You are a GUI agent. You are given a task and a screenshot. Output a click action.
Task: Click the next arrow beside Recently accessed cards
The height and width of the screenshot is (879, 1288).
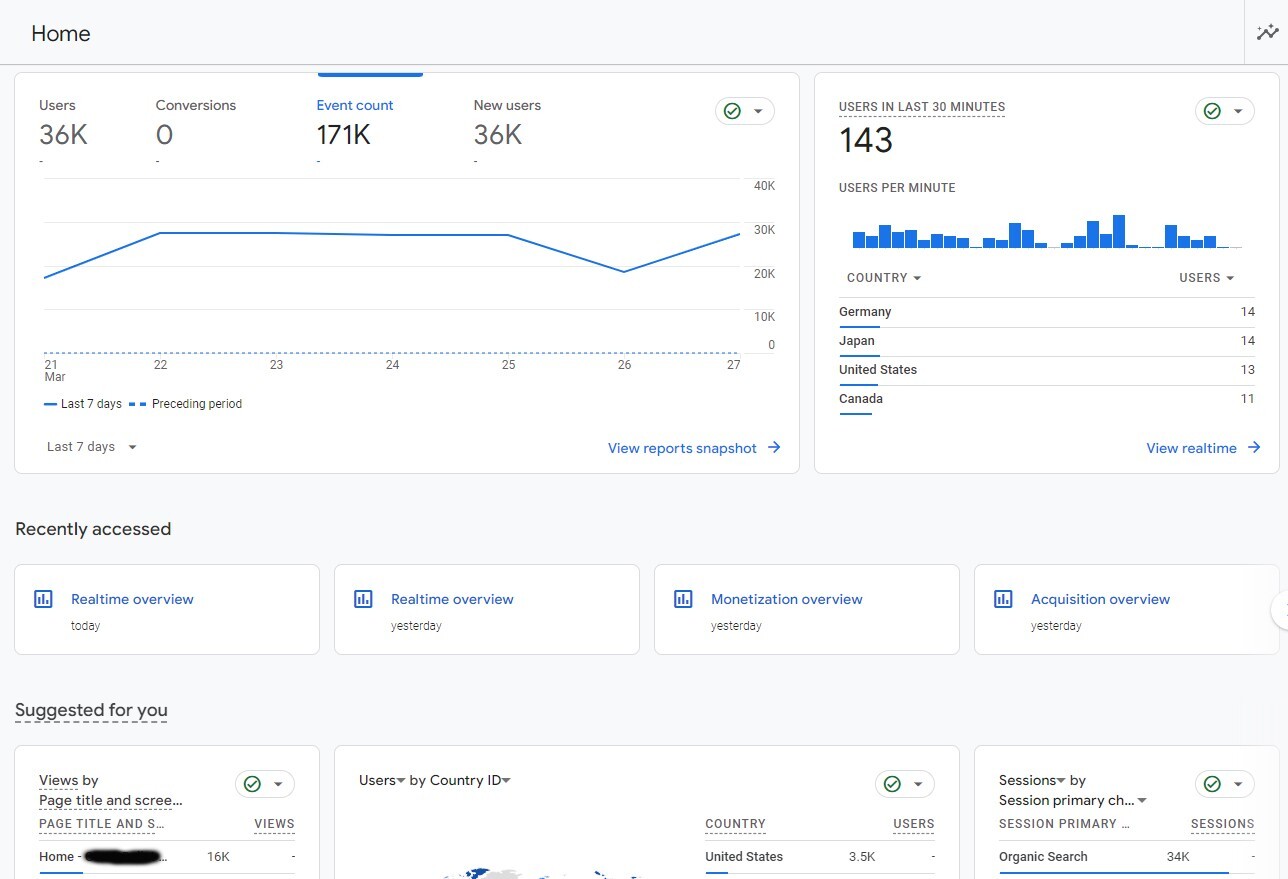click(x=1280, y=610)
